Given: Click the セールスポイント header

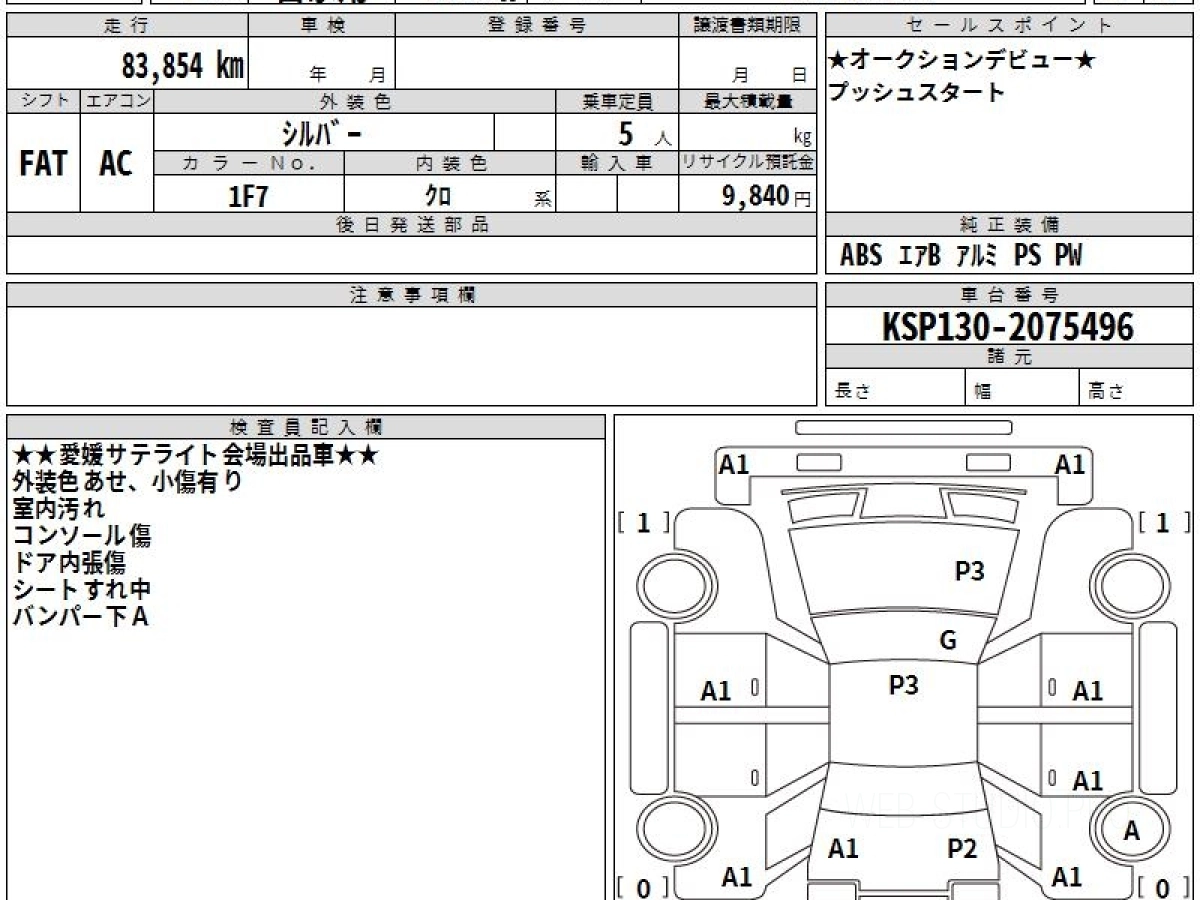Looking at the screenshot, I should [x=1010, y=26].
